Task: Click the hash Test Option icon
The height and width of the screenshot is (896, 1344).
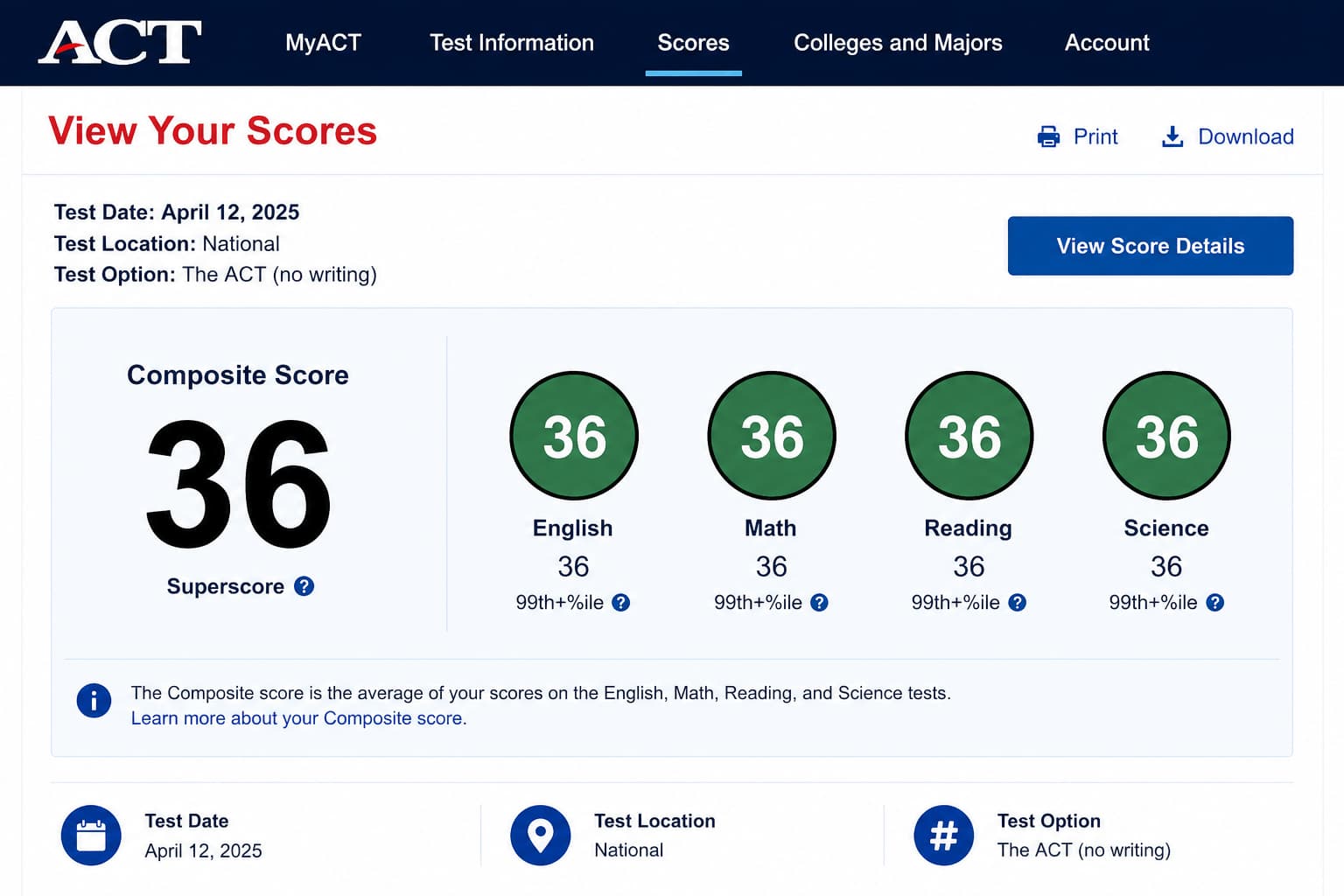Action: coord(943,836)
